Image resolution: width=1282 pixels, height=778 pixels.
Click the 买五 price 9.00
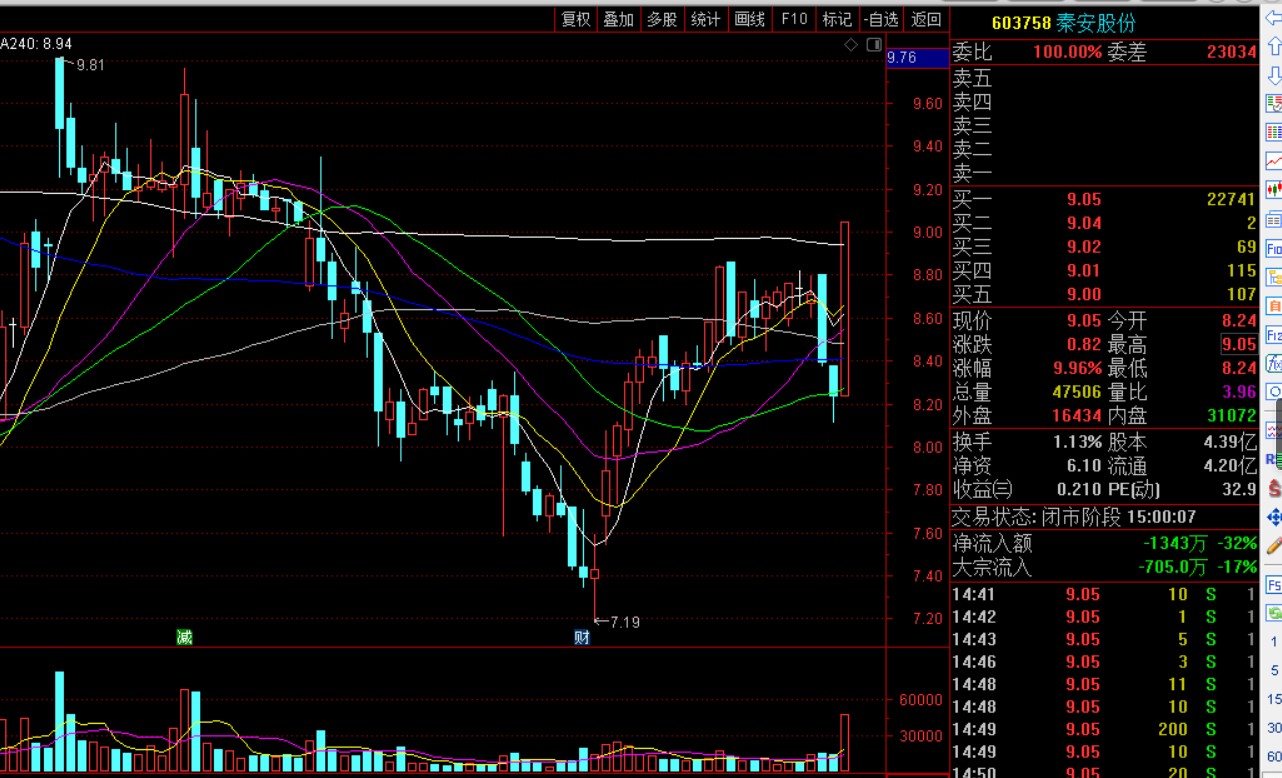tap(1084, 295)
